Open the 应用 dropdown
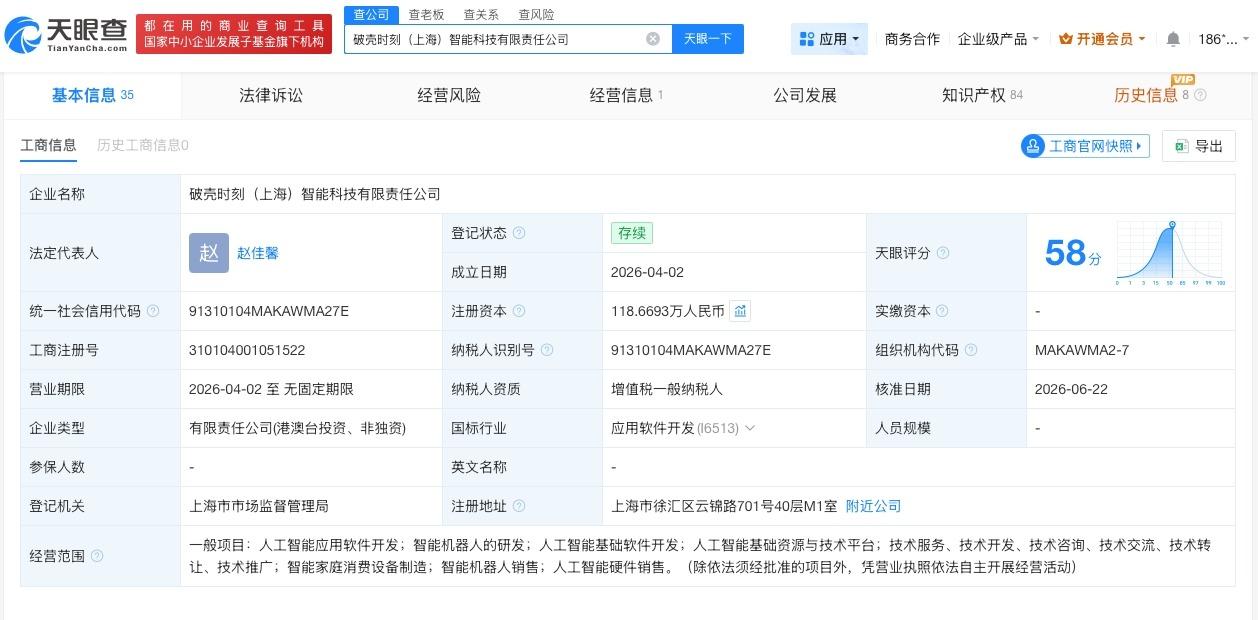1258x620 pixels. 829,39
